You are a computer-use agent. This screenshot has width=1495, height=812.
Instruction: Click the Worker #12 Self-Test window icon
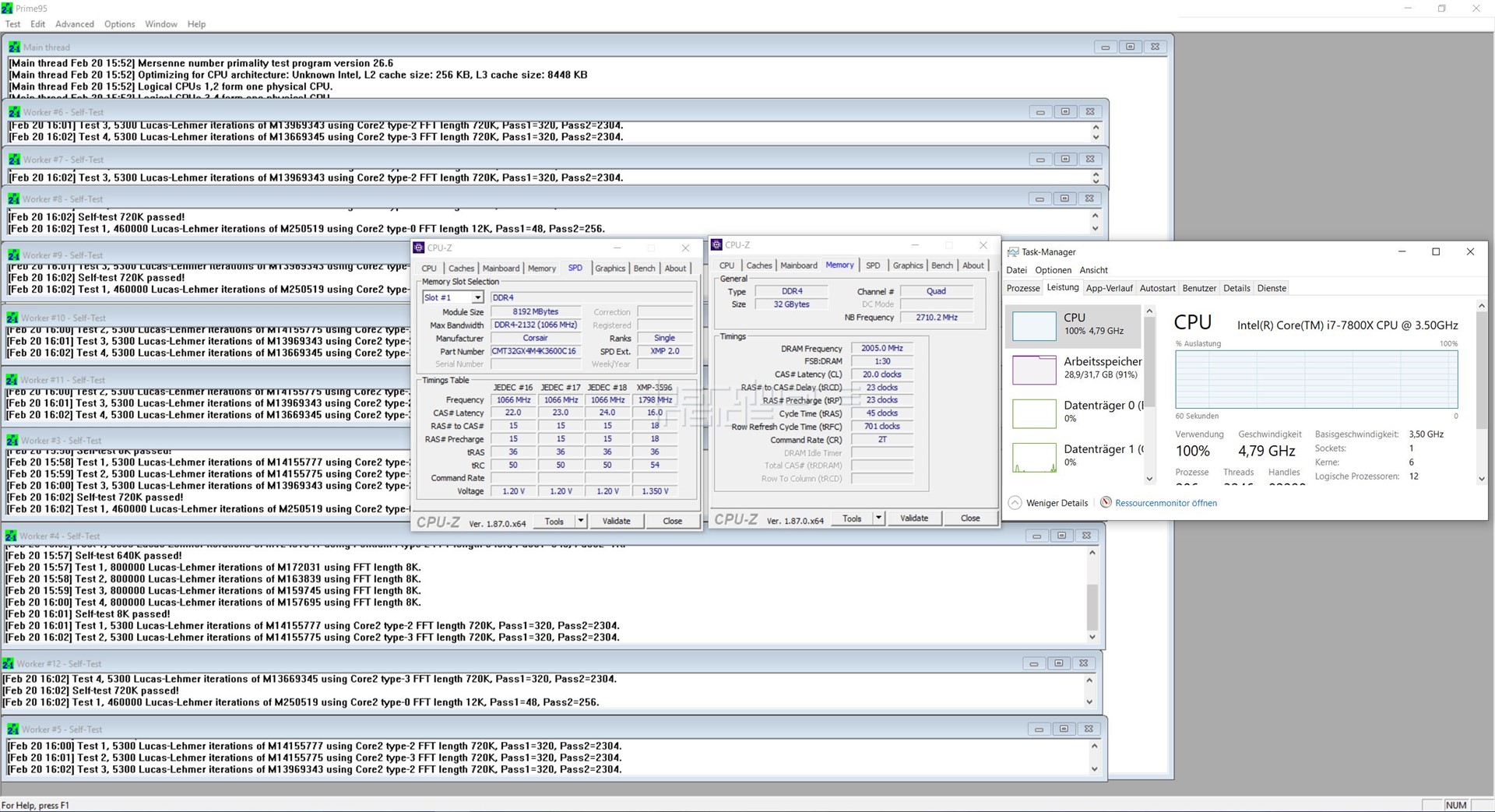tap(8, 663)
